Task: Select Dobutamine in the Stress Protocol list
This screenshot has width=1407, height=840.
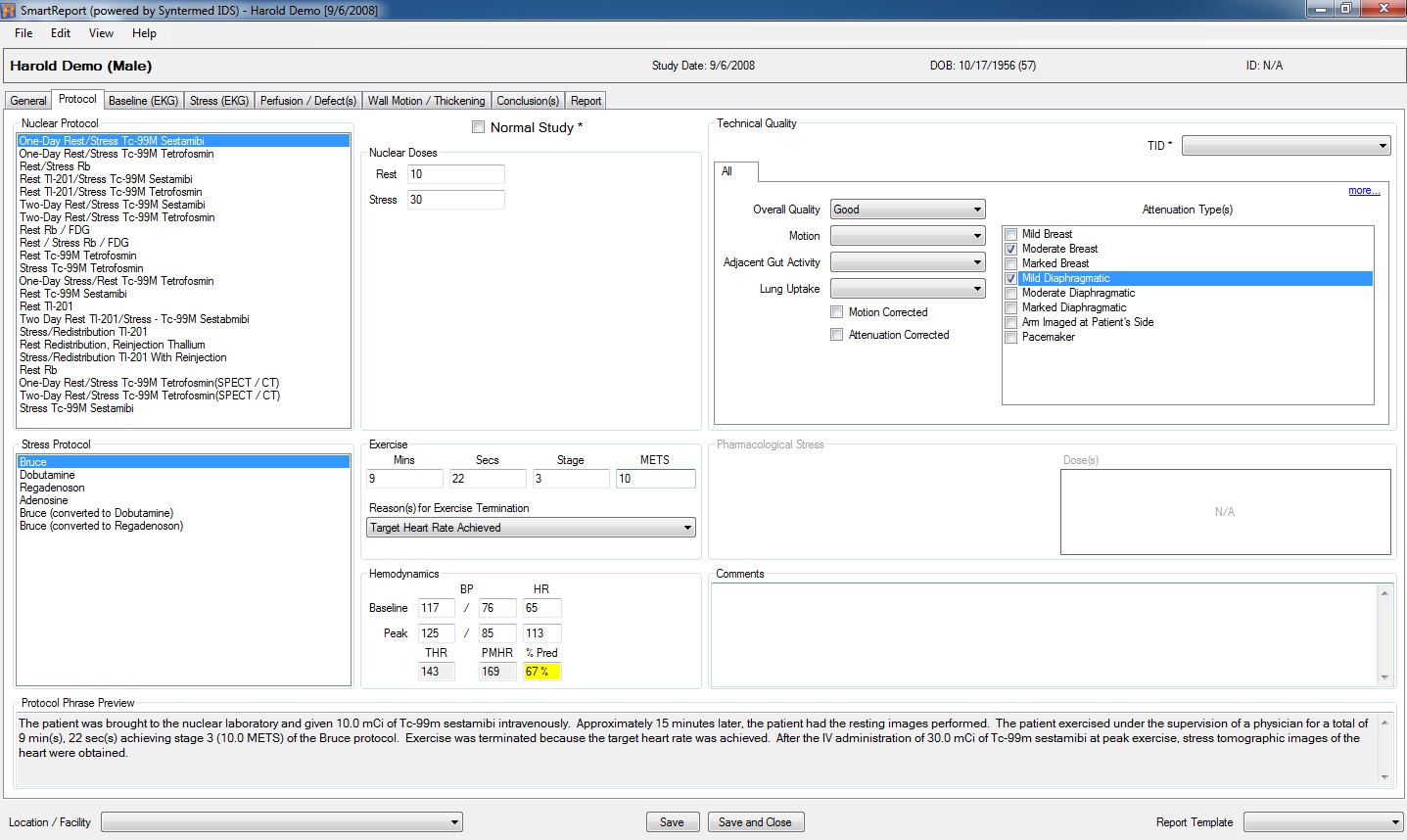Action: click(x=47, y=475)
